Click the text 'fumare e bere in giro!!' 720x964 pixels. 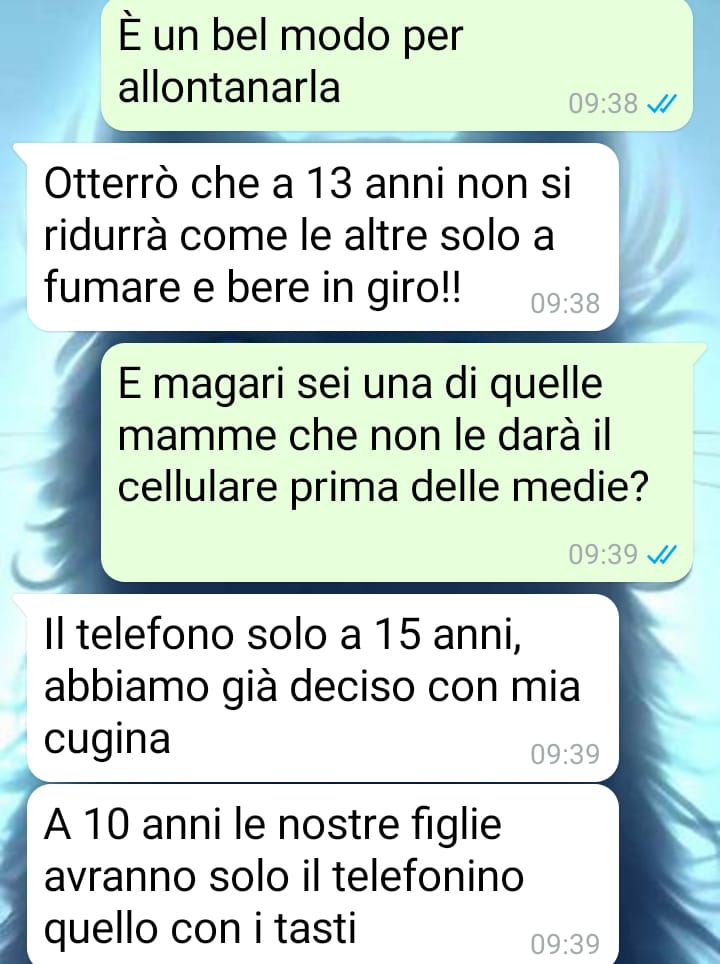pos(251,286)
